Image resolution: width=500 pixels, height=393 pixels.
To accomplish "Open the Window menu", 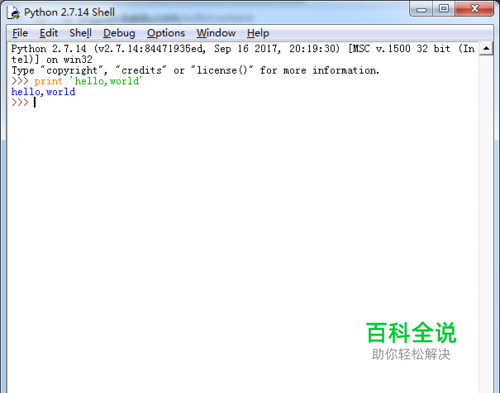I will click(x=216, y=33).
